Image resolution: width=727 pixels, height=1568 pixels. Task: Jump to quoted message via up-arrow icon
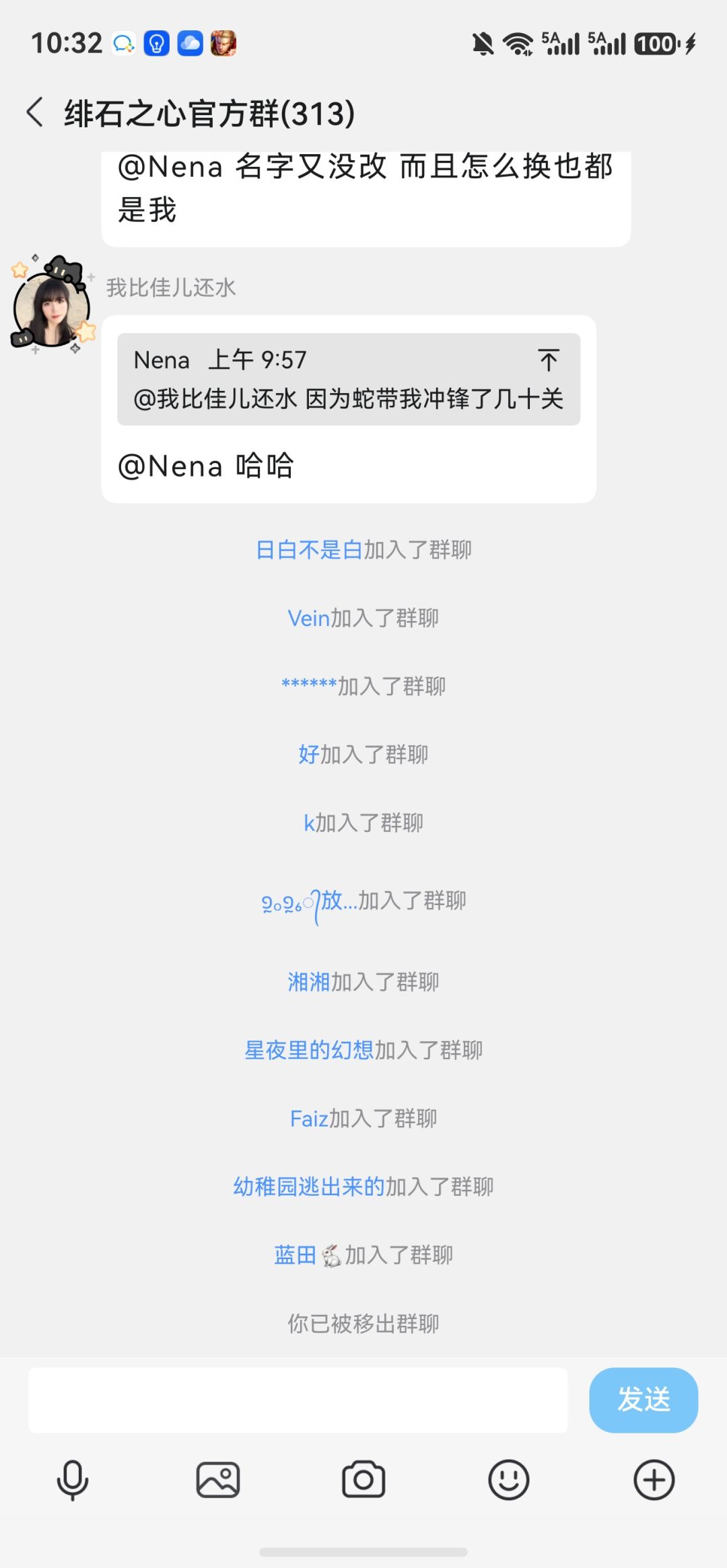549,360
